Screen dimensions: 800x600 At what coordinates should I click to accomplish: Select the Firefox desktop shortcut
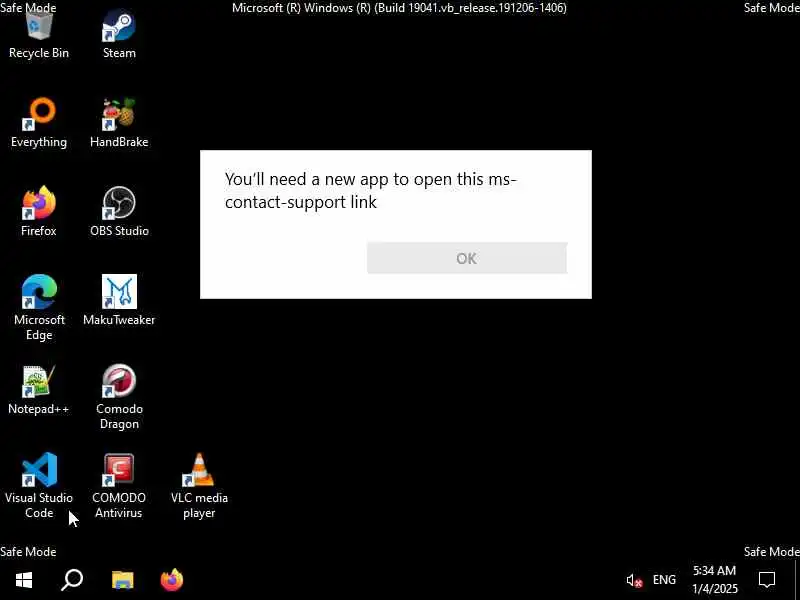coord(39,212)
